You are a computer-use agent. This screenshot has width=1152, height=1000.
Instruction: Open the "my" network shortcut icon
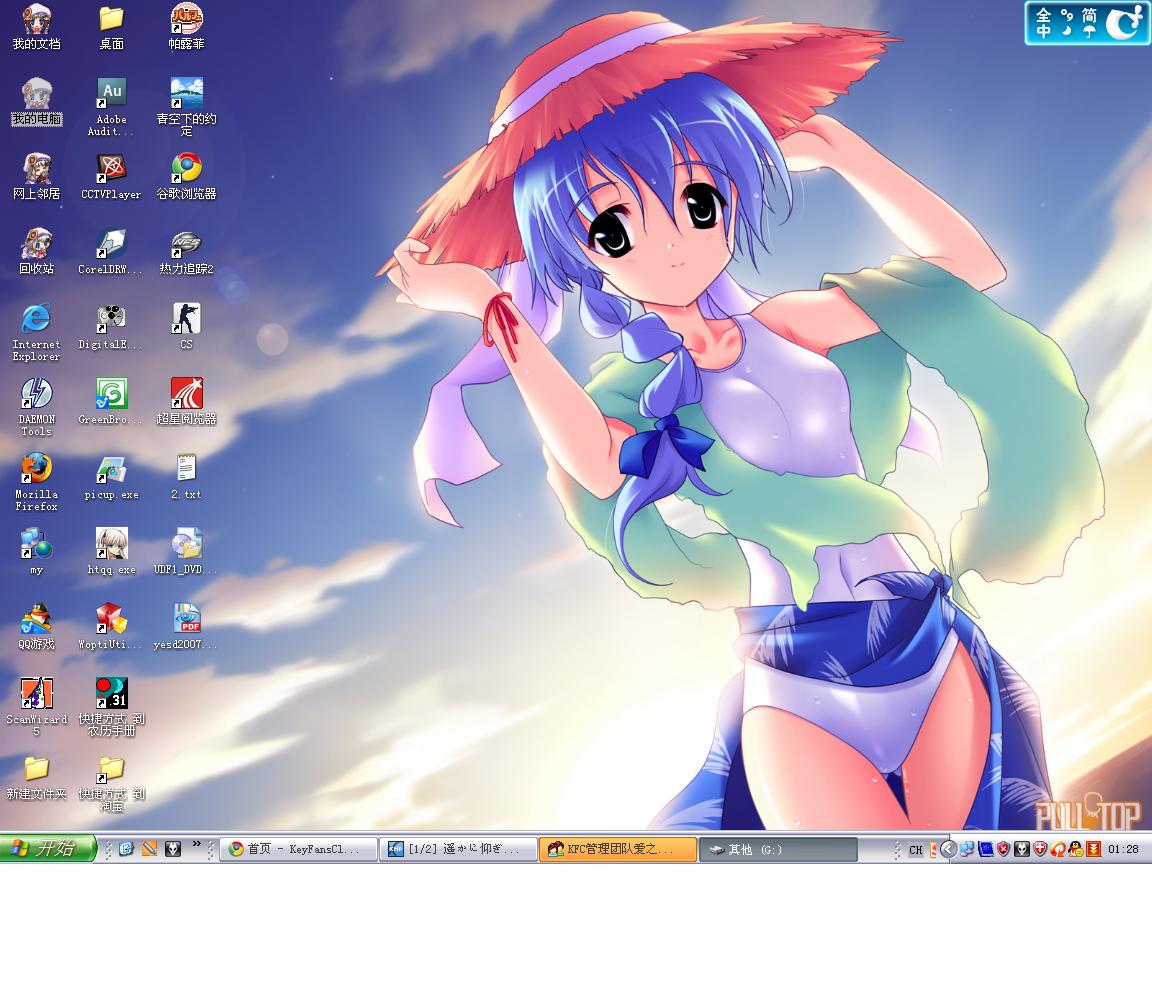tap(37, 552)
